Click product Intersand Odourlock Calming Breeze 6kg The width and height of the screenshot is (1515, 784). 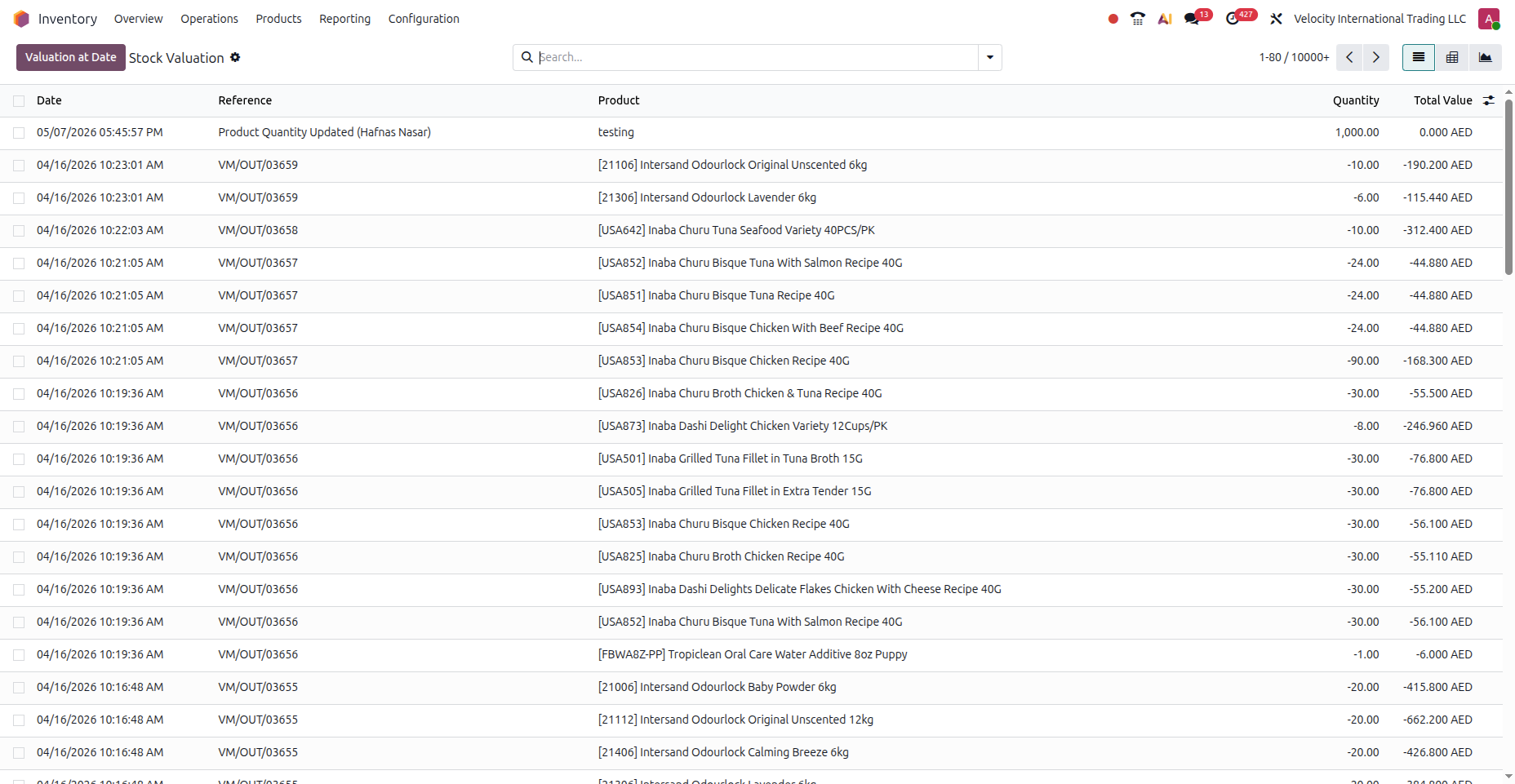pos(723,752)
